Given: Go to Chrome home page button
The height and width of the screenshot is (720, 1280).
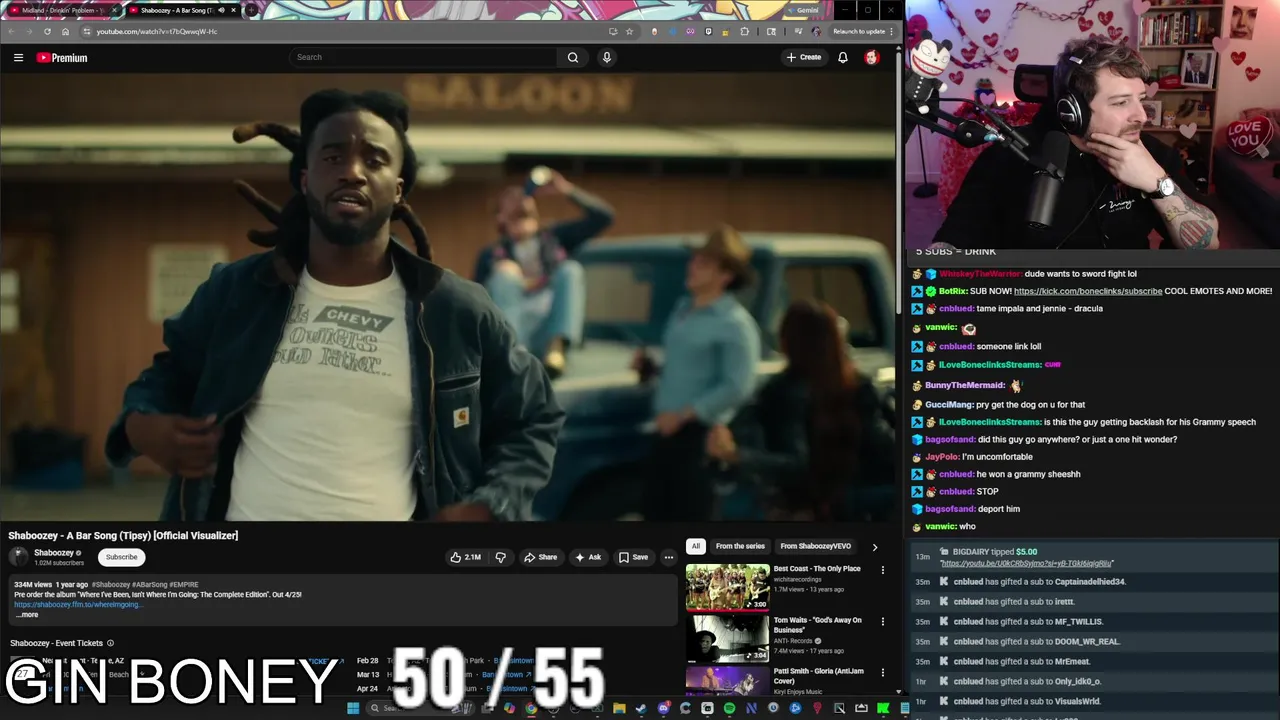Looking at the screenshot, I should [x=65, y=31].
